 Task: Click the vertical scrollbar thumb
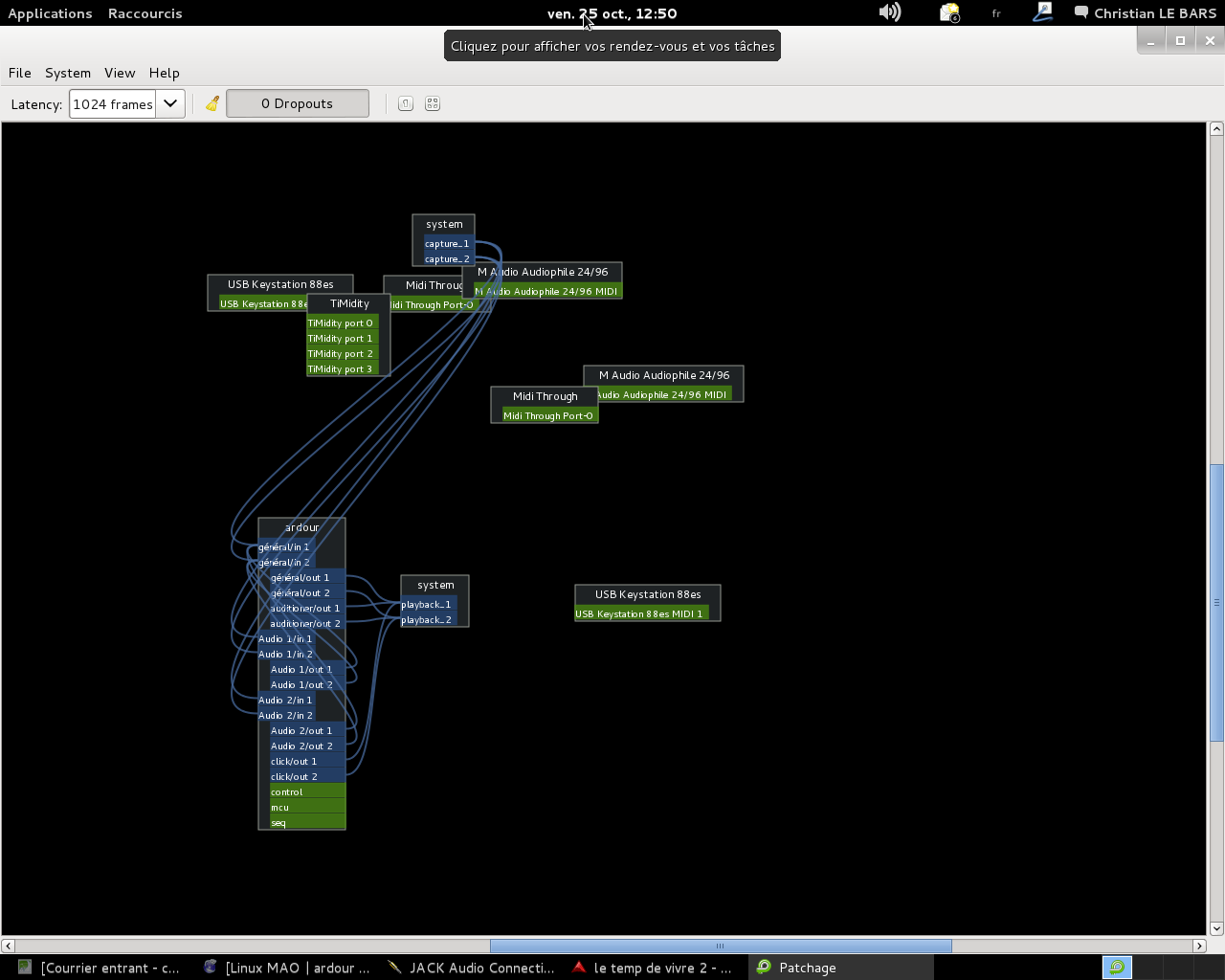tap(1216, 603)
